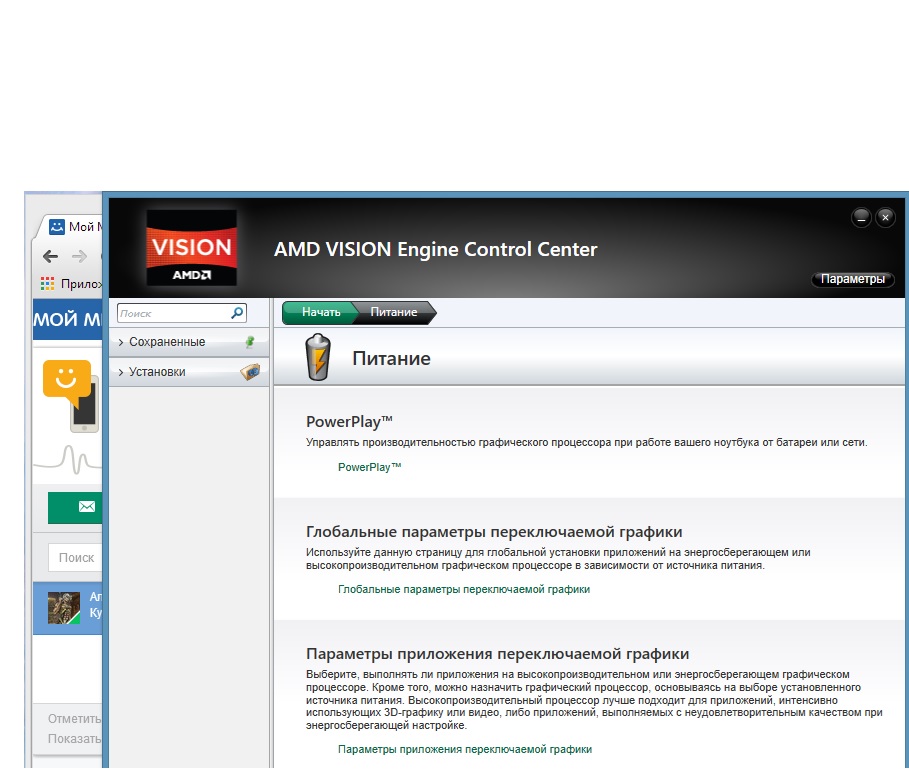Close the AMD Control Center window
Screen dimensions: 909x769
click(885, 218)
